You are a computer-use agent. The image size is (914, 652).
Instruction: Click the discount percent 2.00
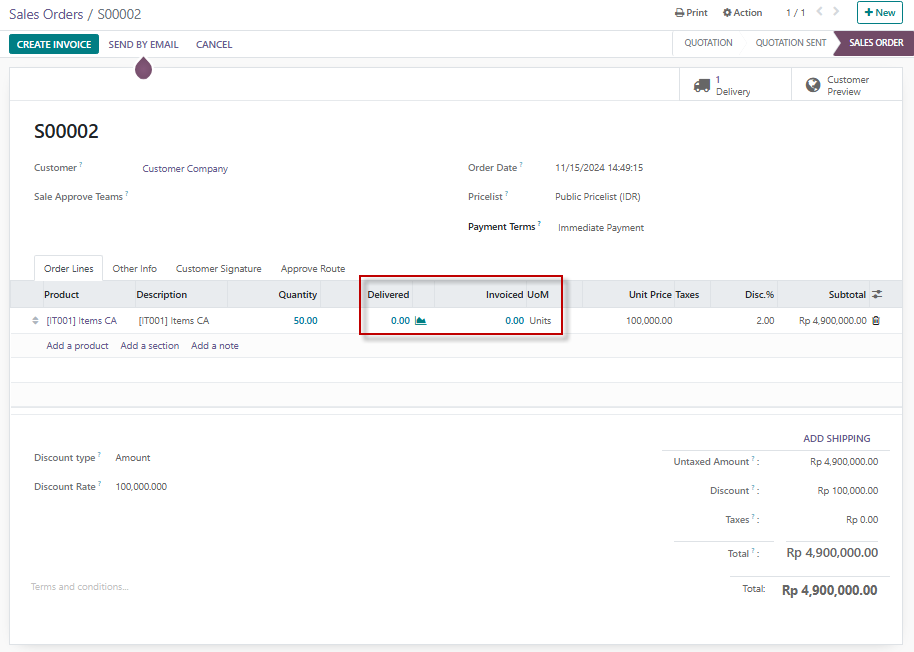pyautogui.click(x=765, y=320)
